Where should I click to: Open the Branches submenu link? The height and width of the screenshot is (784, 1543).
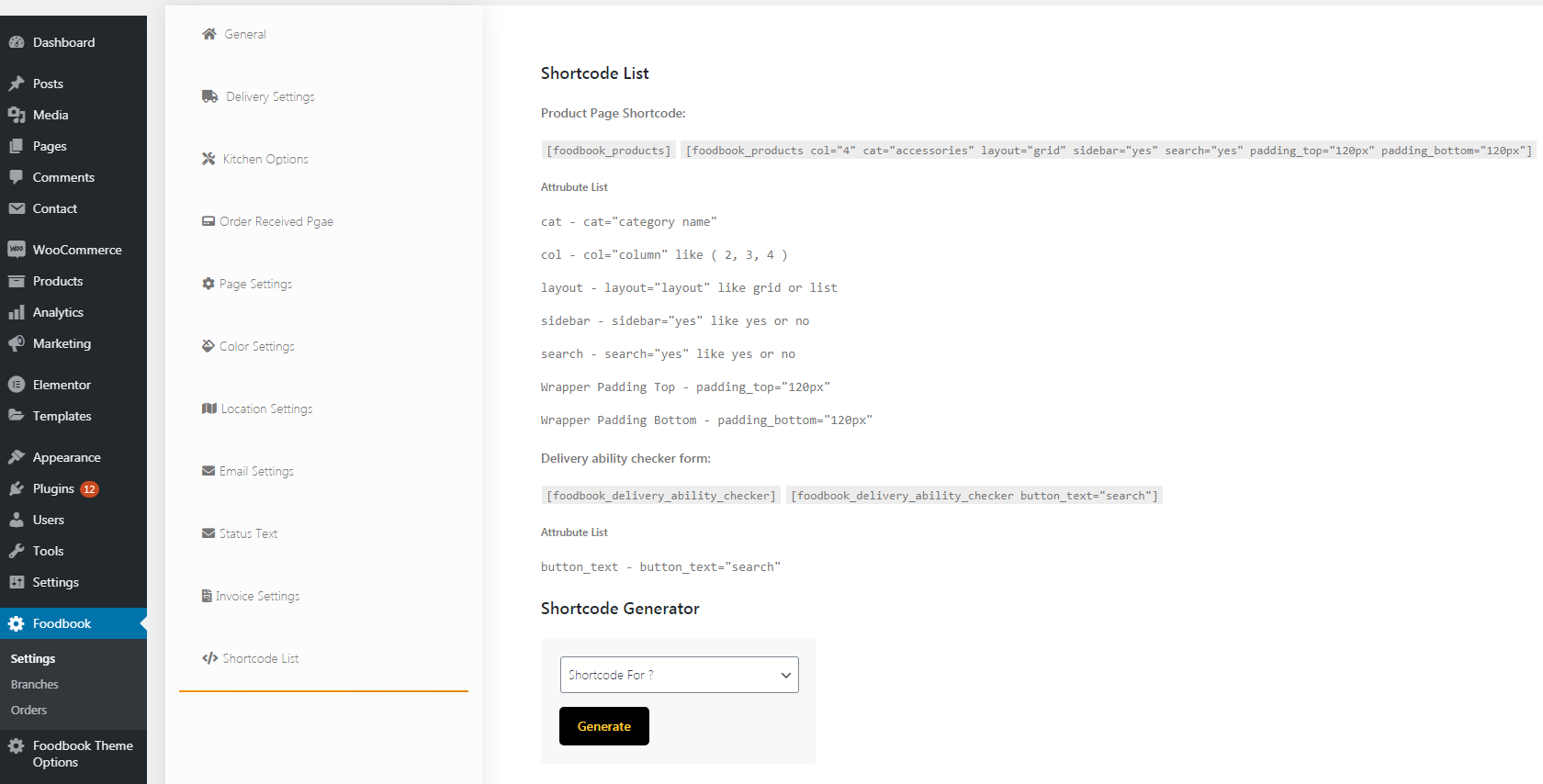35,684
